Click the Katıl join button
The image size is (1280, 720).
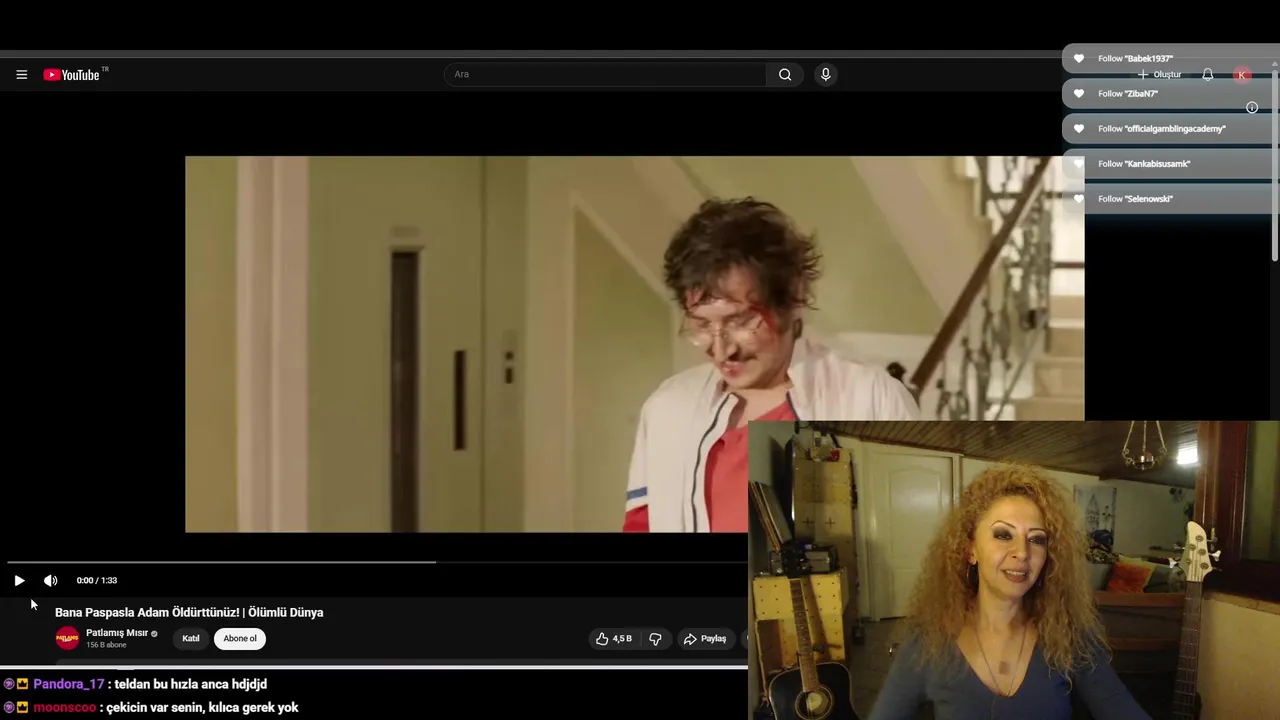[191, 638]
